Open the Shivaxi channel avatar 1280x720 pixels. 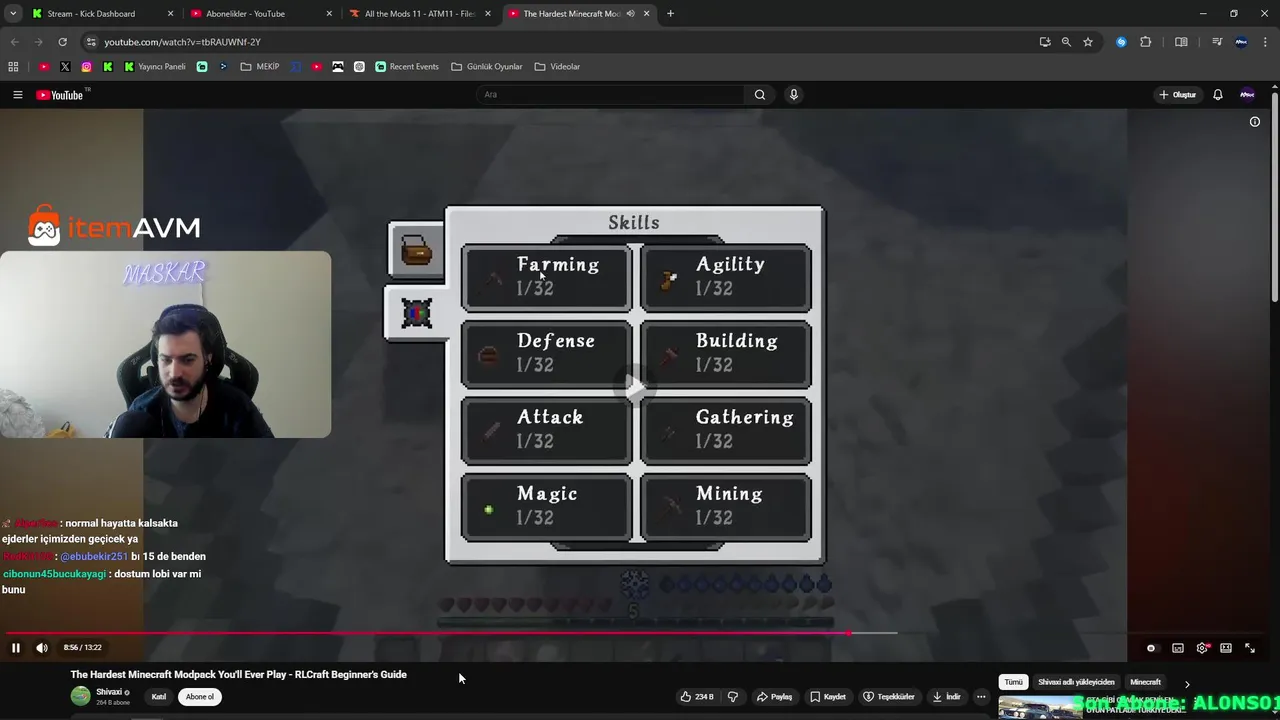80,696
